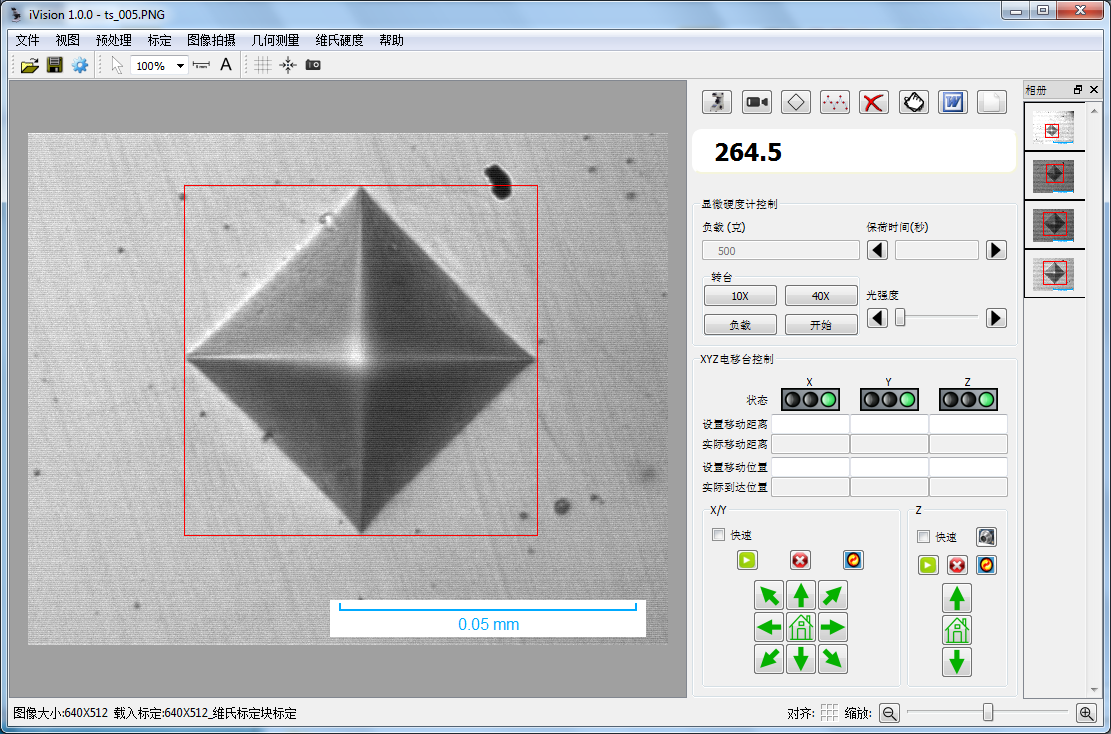This screenshot has width=1111, height=734.
Task: Click the video camera icon button
Action: 757,102
